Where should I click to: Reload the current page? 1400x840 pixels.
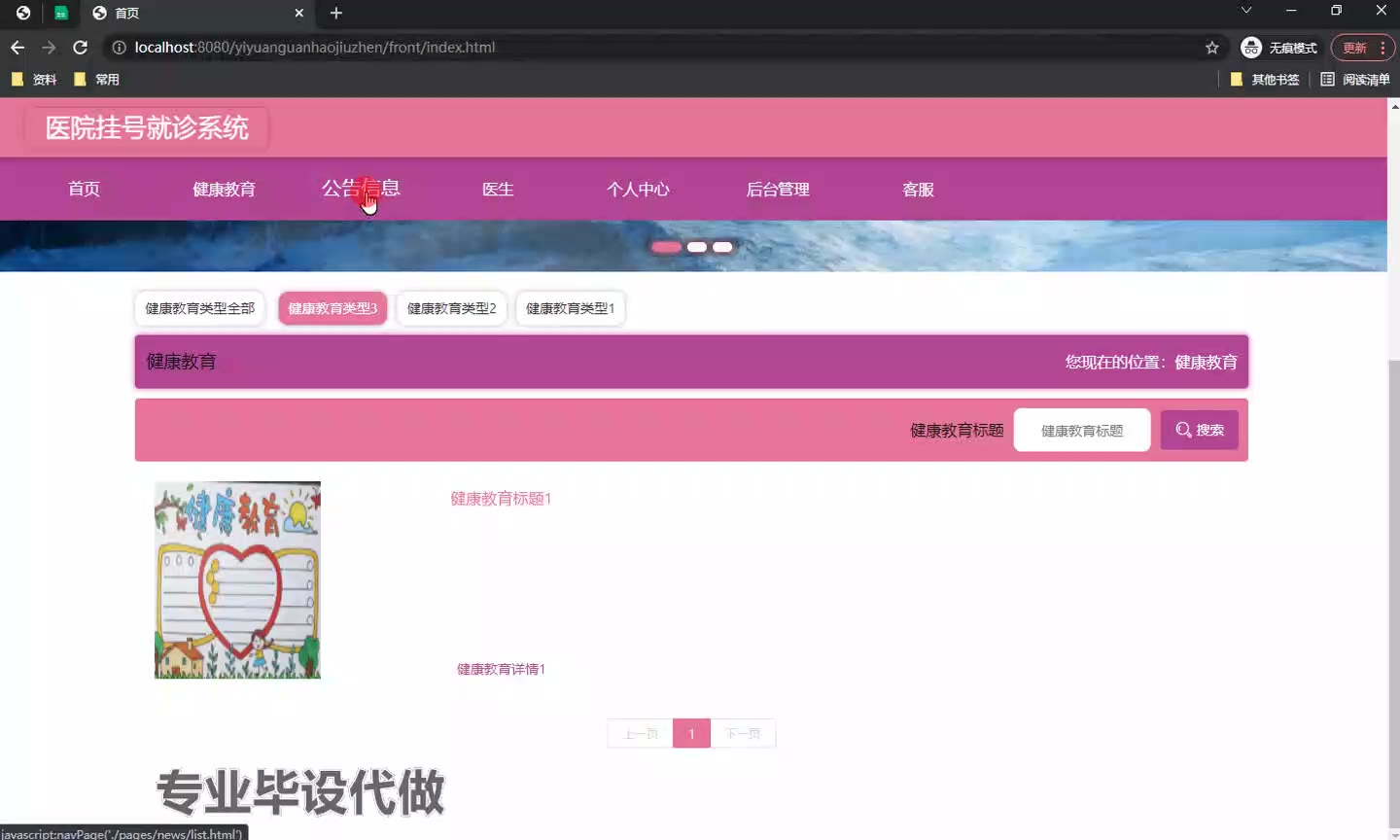click(81, 47)
